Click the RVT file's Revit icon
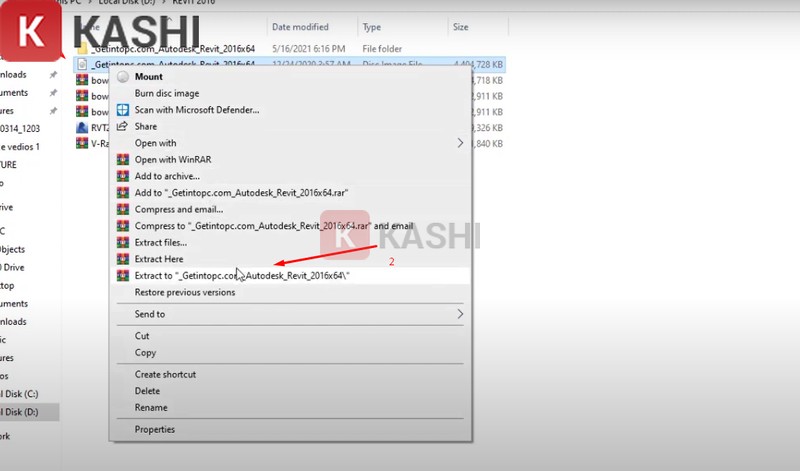This screenshot has height=471, width=800. [82, 128]
